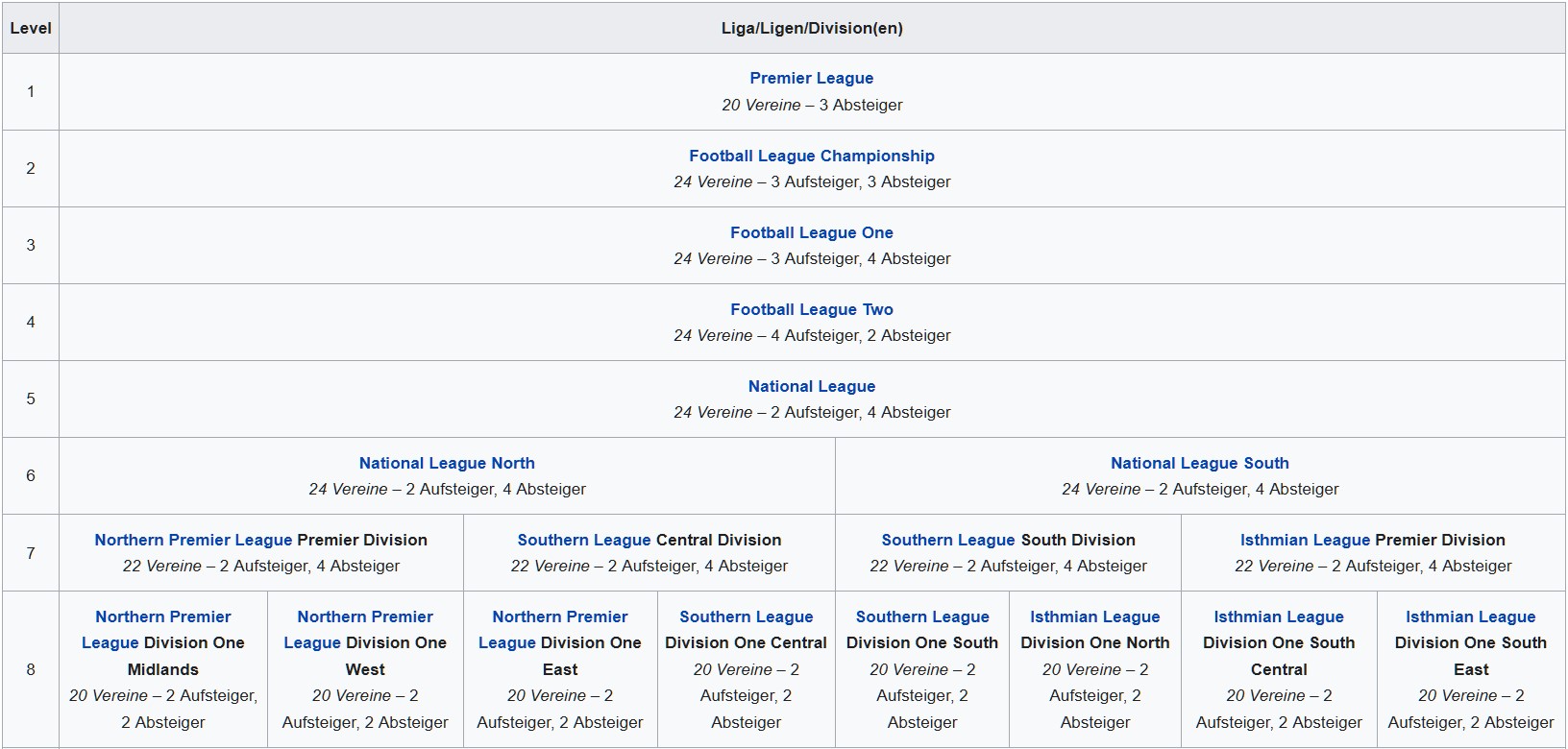Open Southern League link in South Division cell
This screenshot has width=1568, height=749.
pos(947,540)
